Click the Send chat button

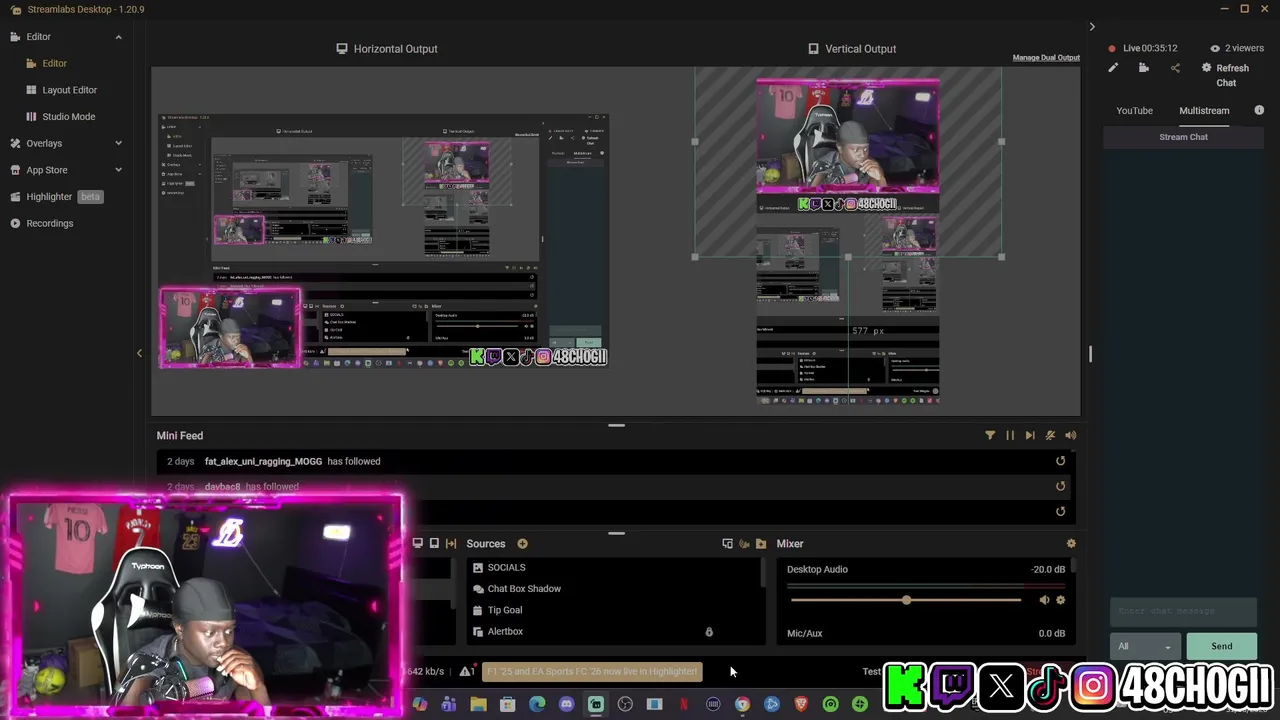click(1221, 647)
